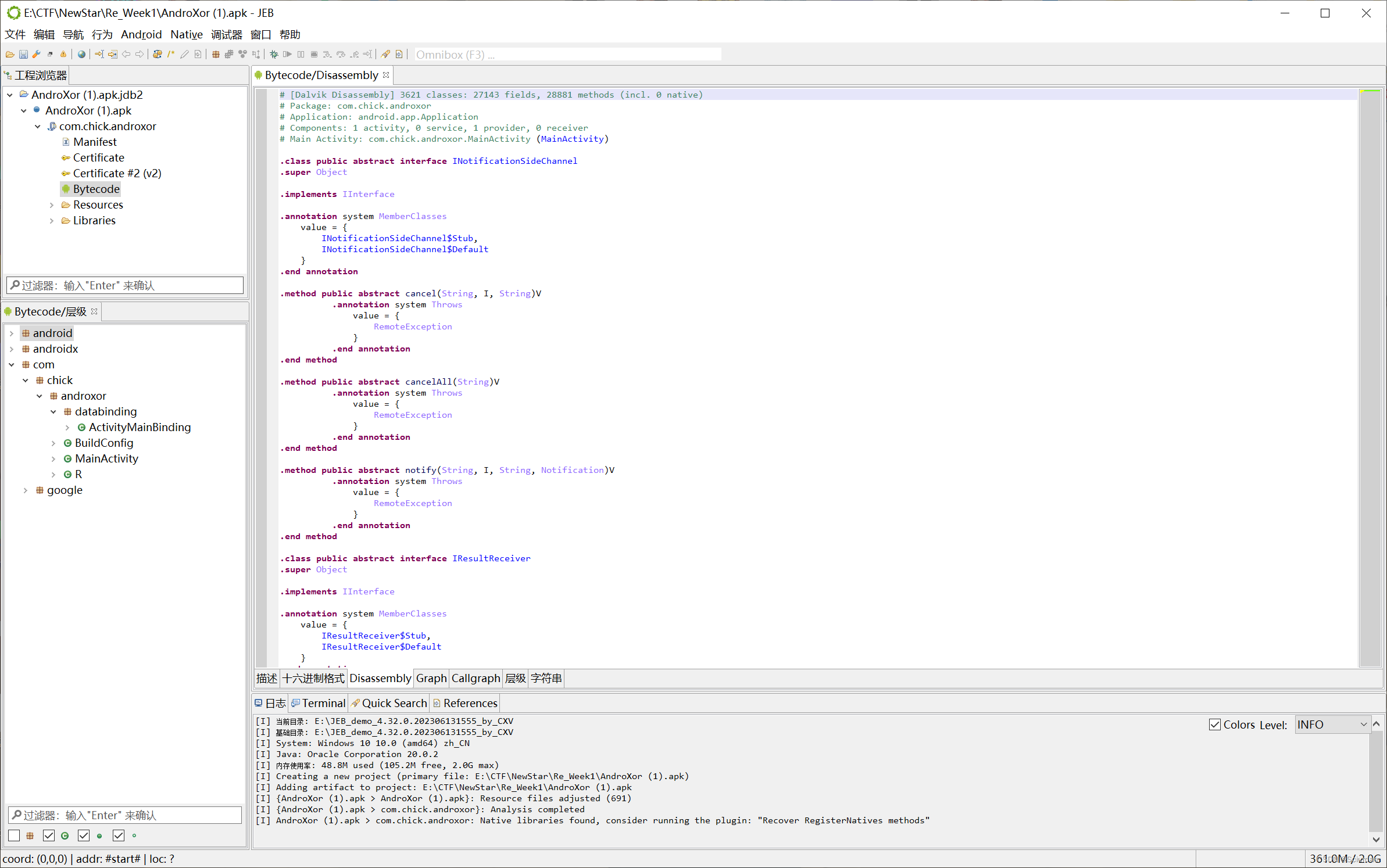The image size is (1387, 868).
Task: Open the Android menu
Action: click(x=141, y=34)
